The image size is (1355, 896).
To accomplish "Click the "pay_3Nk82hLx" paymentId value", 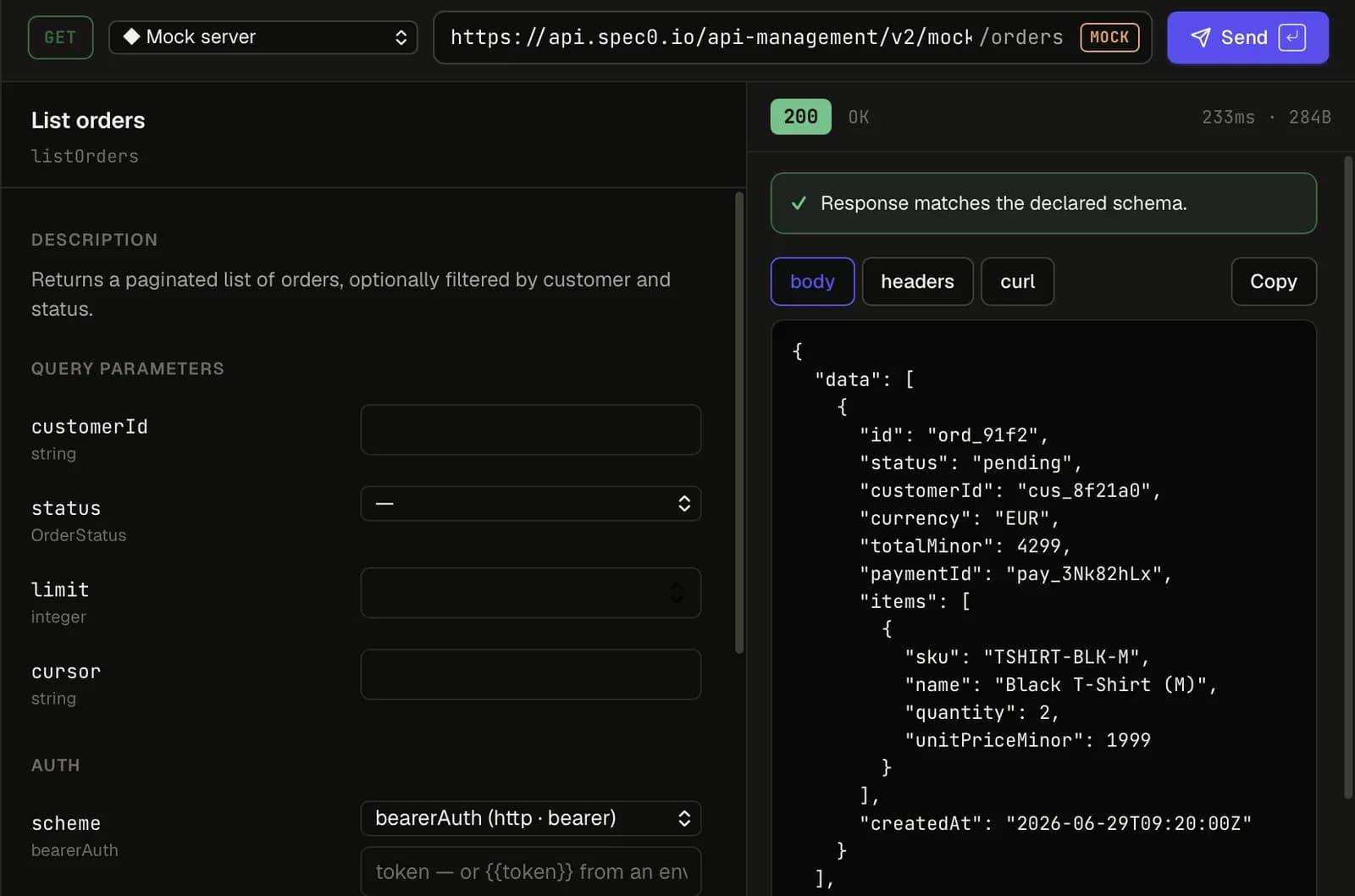I will tap(1084, 574).
